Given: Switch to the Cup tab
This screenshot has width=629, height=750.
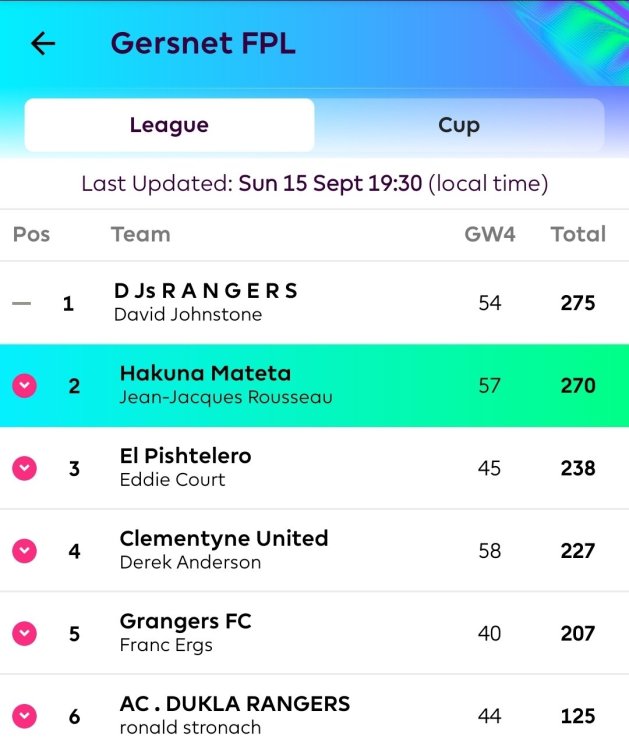Looking at the screenshot, I should tap(459, 125).
